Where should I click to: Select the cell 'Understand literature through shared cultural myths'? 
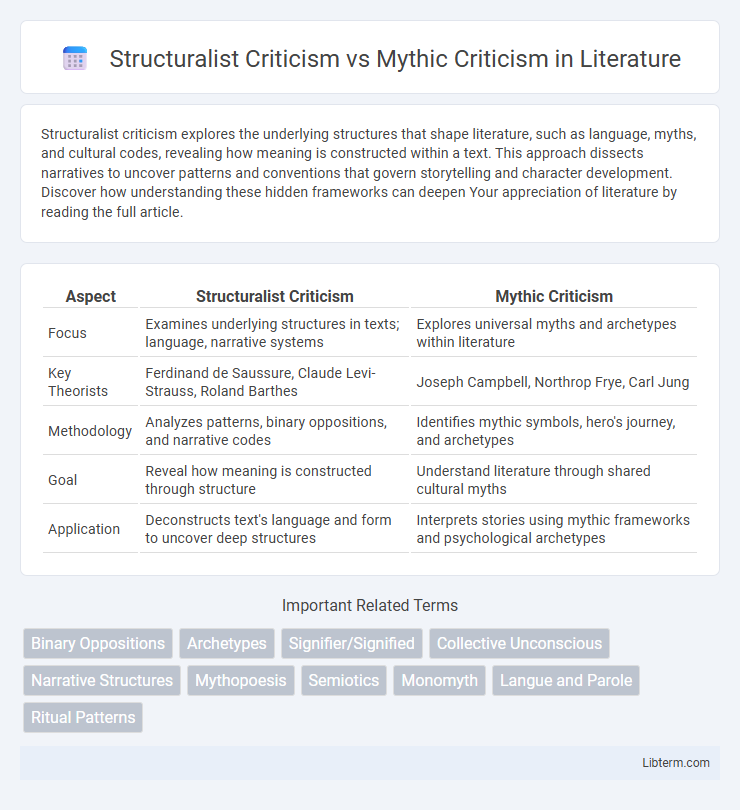[554, 480]
